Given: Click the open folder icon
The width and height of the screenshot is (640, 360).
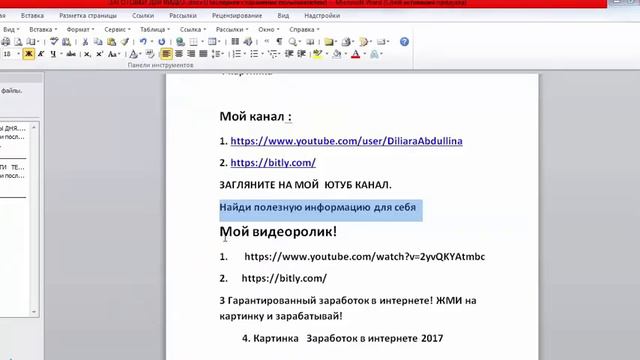Looking at the screenshot, I should click(x=329, y=42).
